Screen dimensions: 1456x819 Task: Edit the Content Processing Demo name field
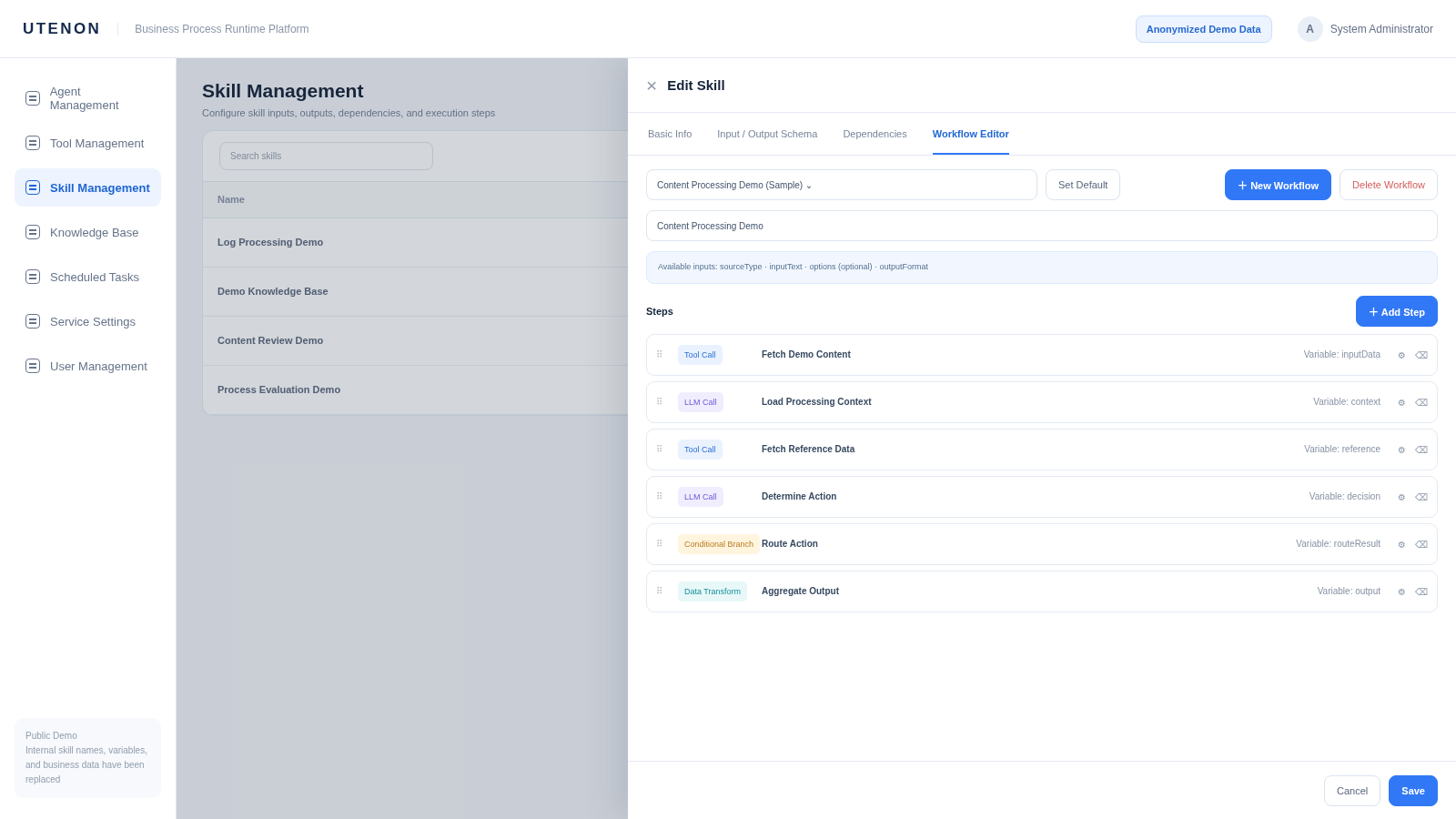coord(1042,226)
